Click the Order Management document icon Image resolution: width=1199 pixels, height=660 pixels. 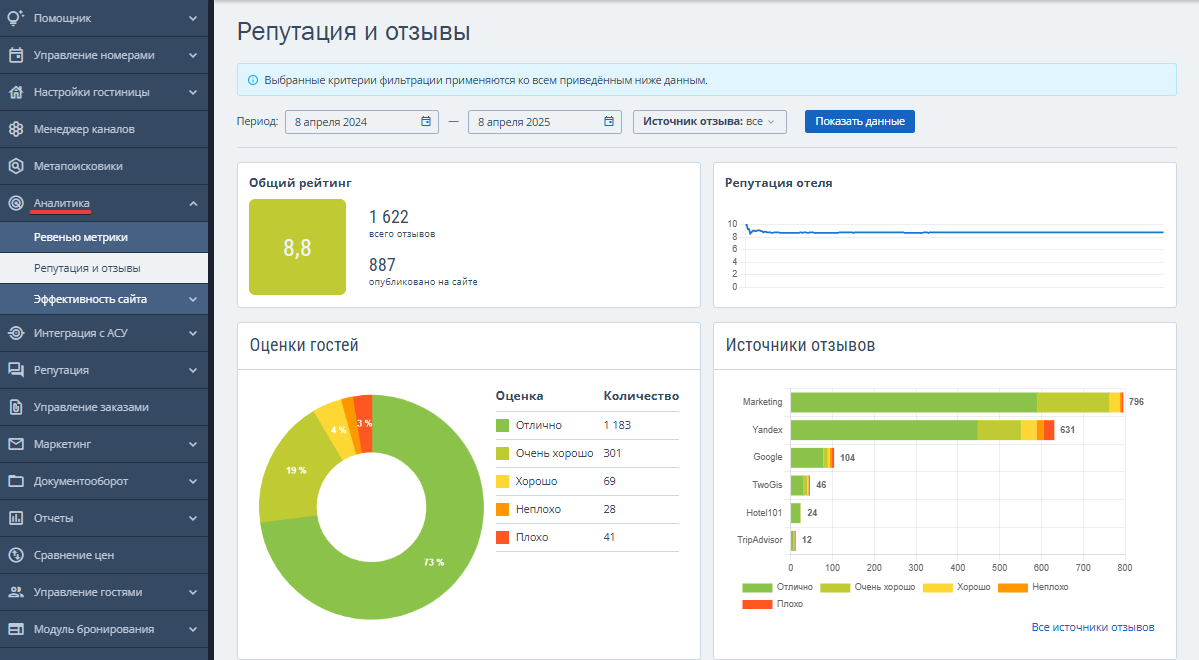(x=16, y=407)
